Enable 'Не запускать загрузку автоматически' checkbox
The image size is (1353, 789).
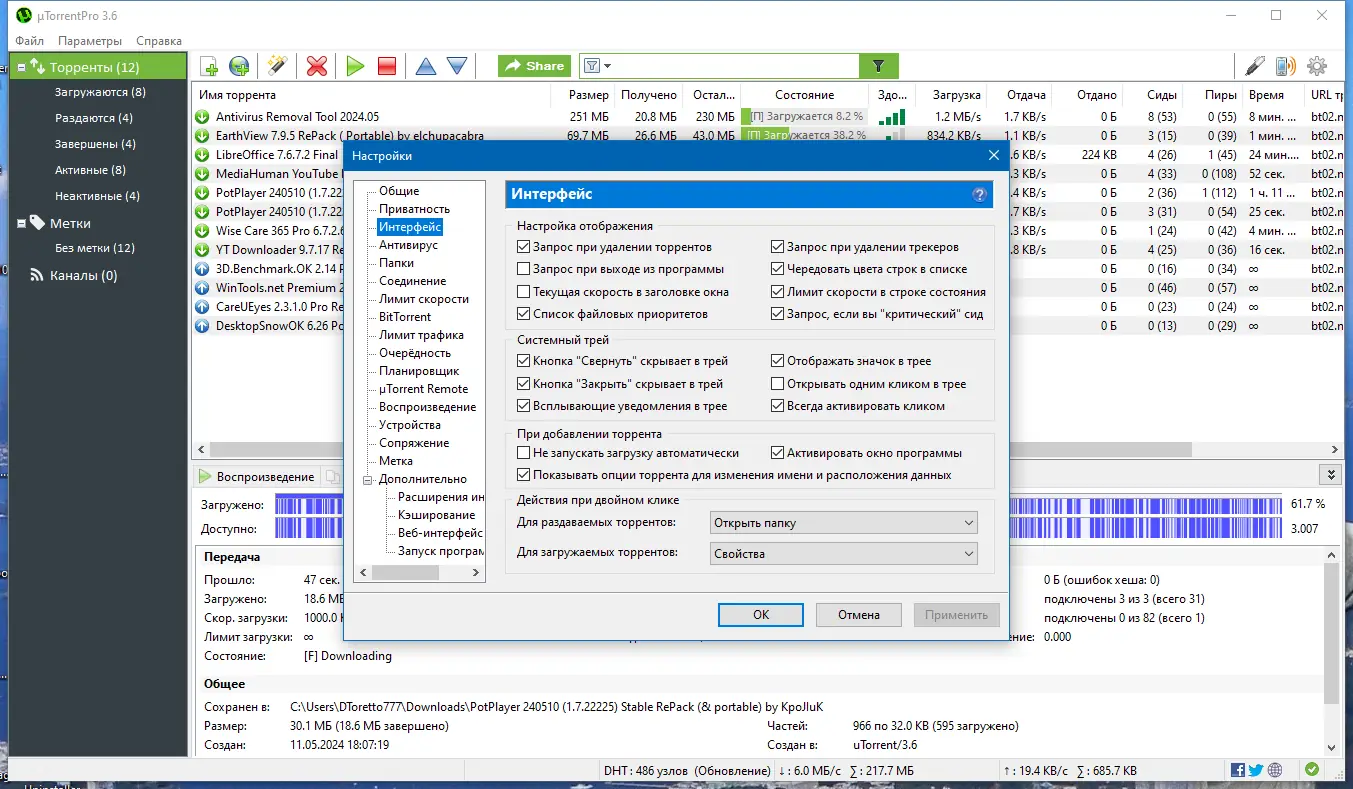(524, 453)
